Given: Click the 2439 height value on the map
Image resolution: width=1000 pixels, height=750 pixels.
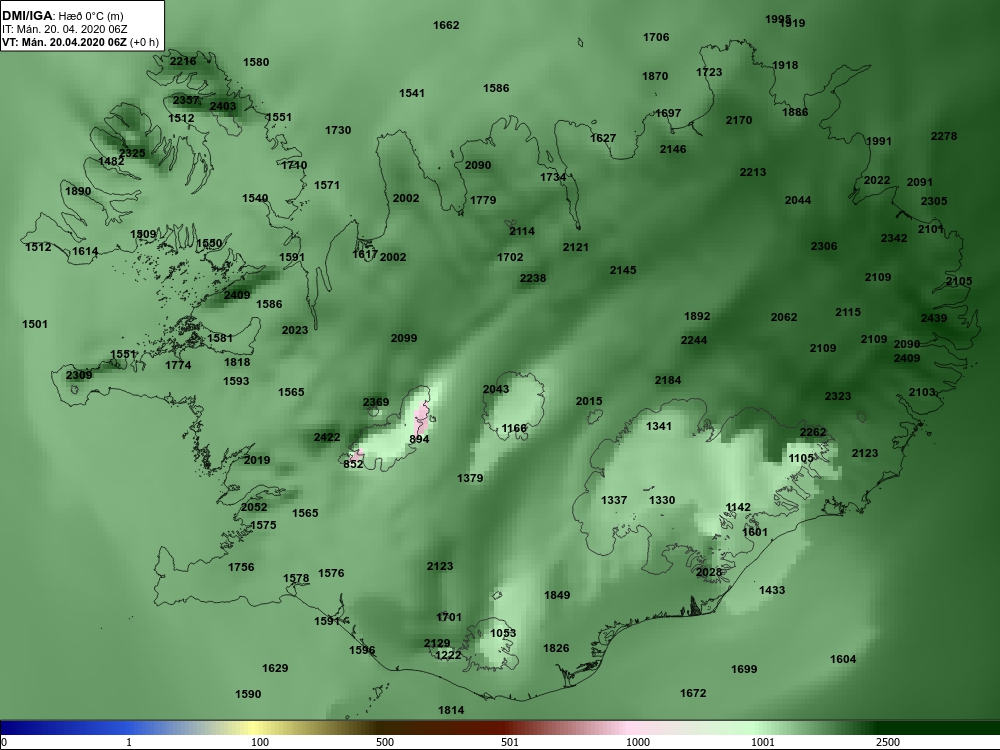Looking at the screenshot, I should [x=934, y=318].
